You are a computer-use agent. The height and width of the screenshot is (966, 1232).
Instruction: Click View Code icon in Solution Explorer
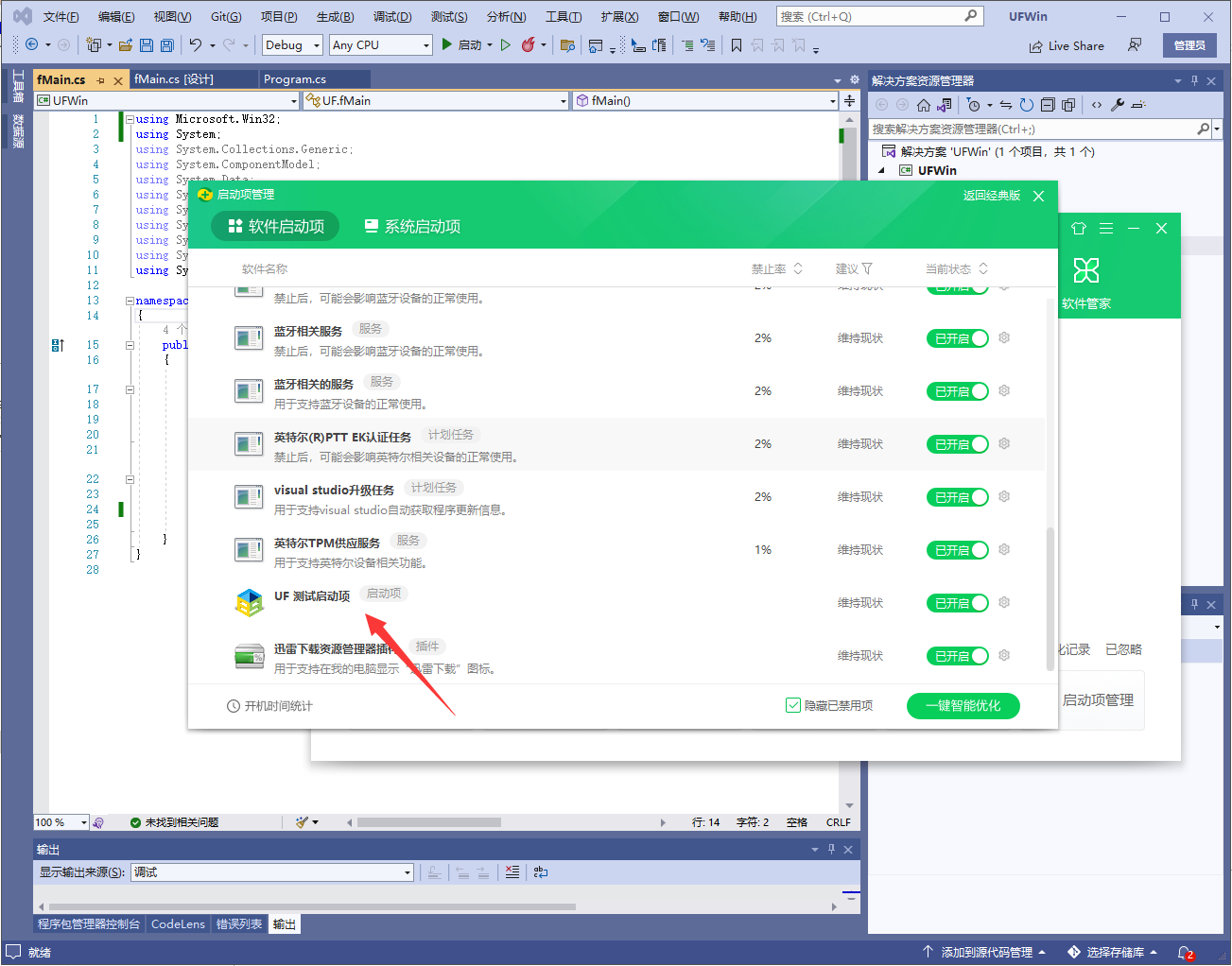(1097, 105)
